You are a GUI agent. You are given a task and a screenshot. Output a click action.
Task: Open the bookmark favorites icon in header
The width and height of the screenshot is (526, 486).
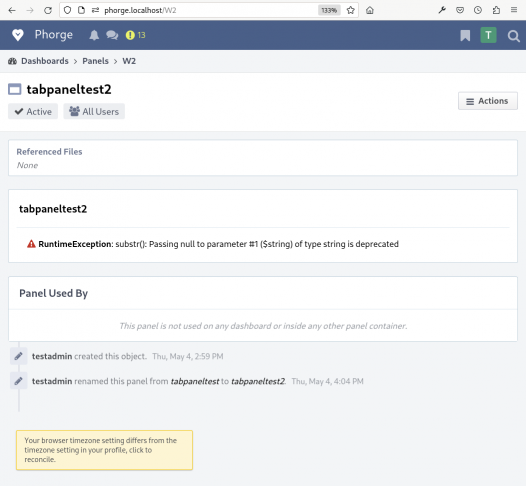click(465, 35)
